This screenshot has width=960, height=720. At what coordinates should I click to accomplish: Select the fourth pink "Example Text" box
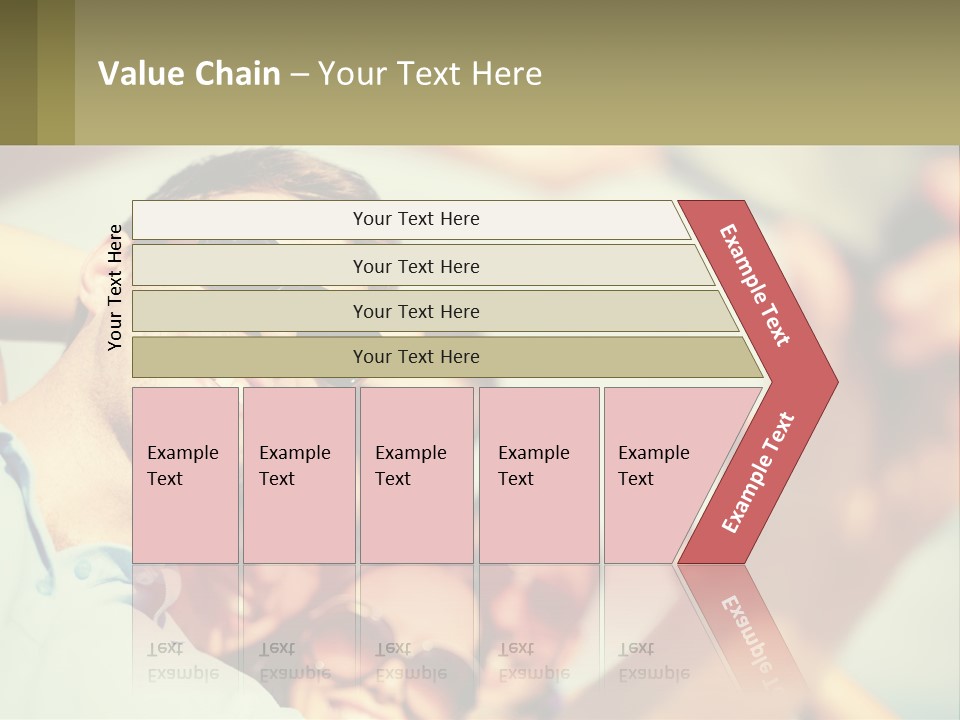(x=538, y=475)
